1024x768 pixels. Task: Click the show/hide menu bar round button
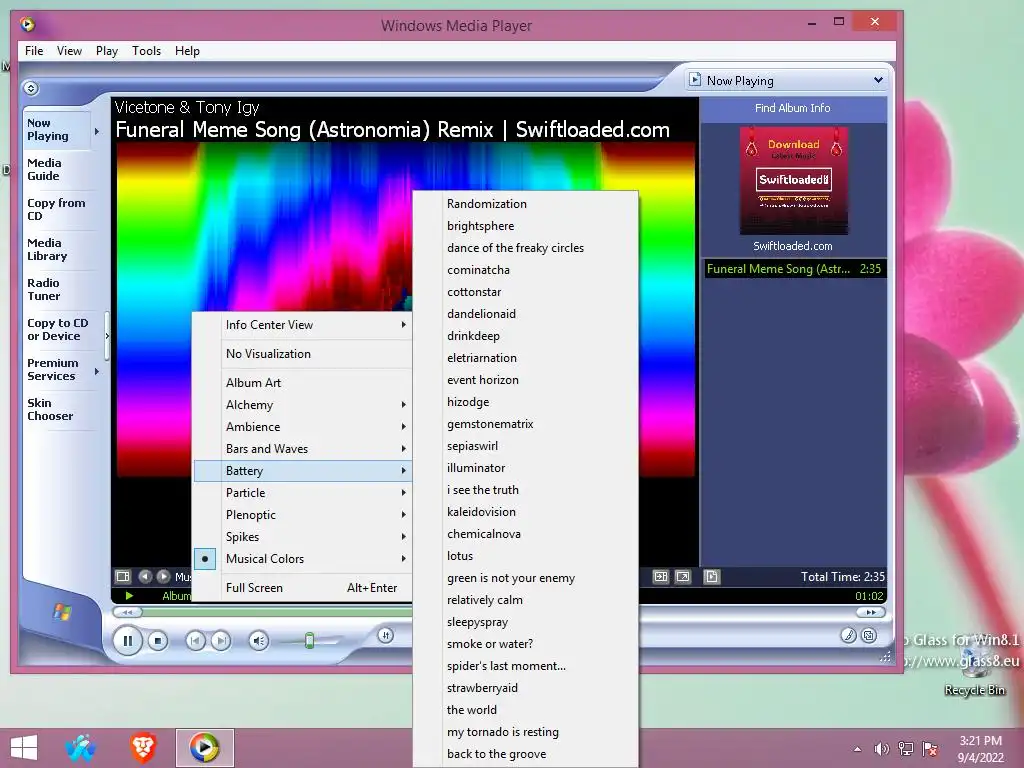31,88
